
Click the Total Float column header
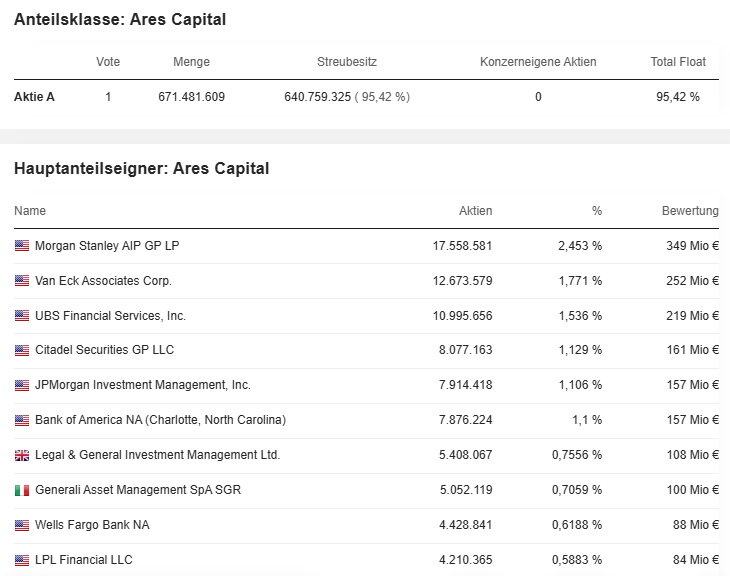click(677, 62)
